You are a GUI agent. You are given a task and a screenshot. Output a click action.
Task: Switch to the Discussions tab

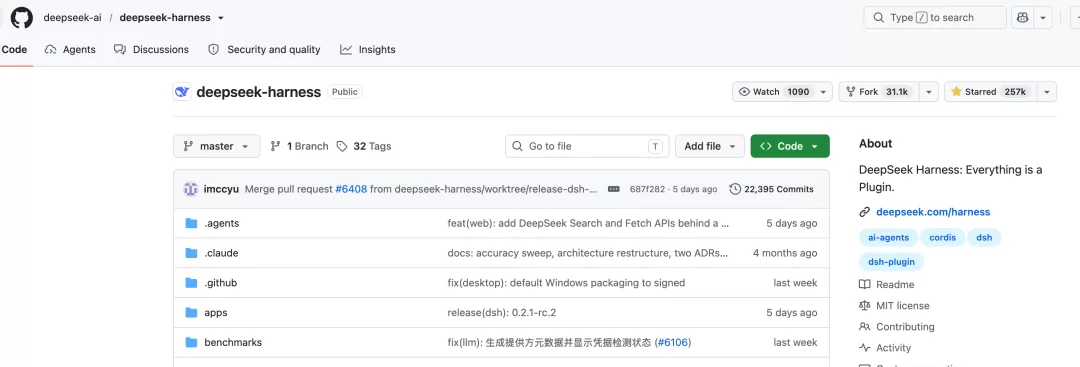152,50
